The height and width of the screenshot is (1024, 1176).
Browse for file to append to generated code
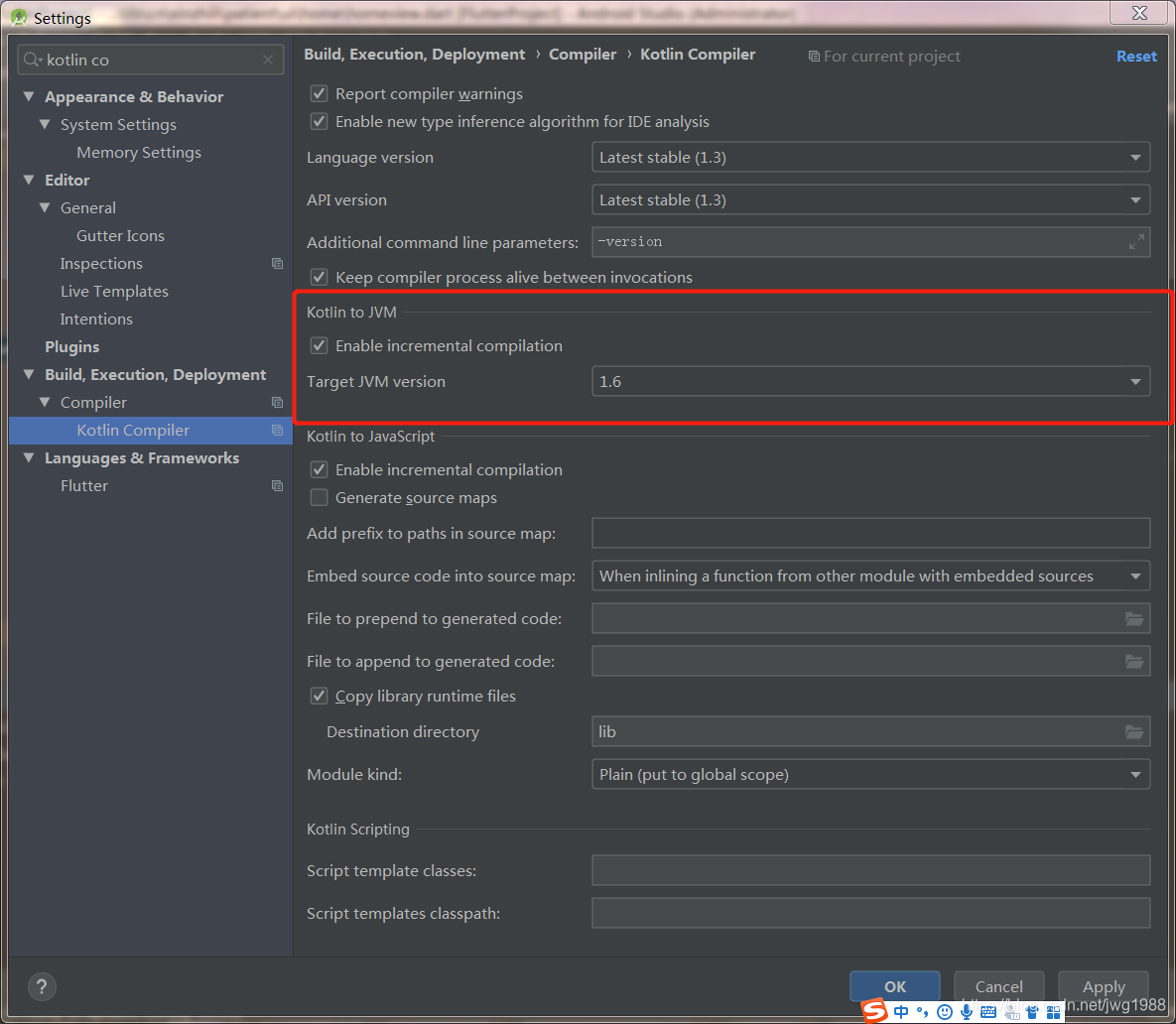tap(1134, 661)
